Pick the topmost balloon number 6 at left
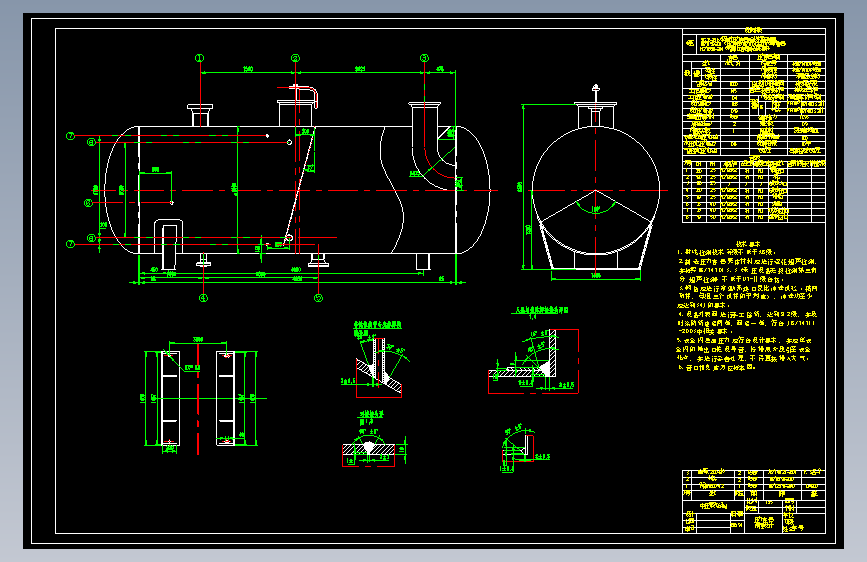 pyautogui.click(x=91, y=142)
